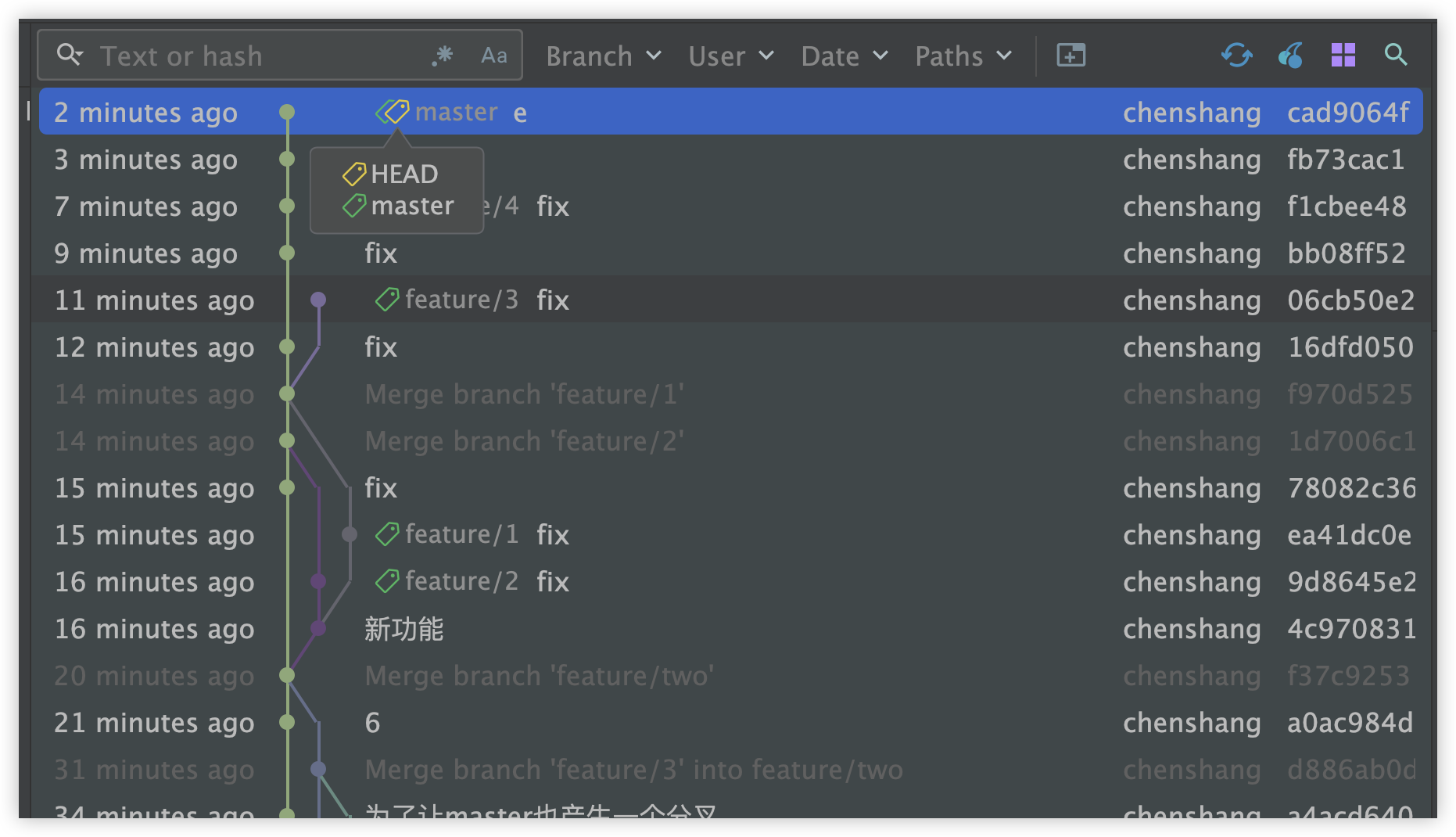Click the search history magnifier icon

click(x=69, y=56)
